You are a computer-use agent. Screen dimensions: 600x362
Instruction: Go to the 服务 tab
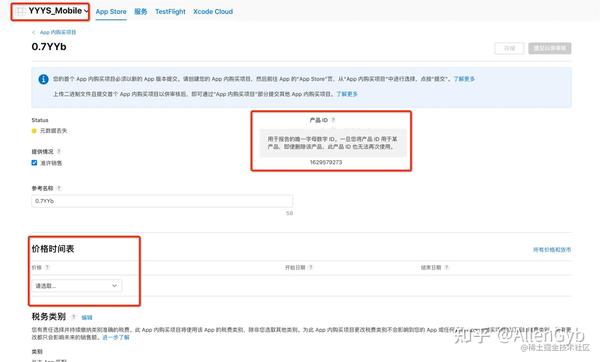140,12
